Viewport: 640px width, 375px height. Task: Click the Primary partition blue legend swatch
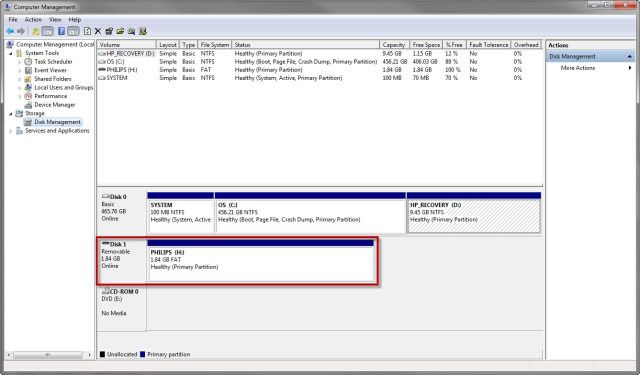coord(142,354)
